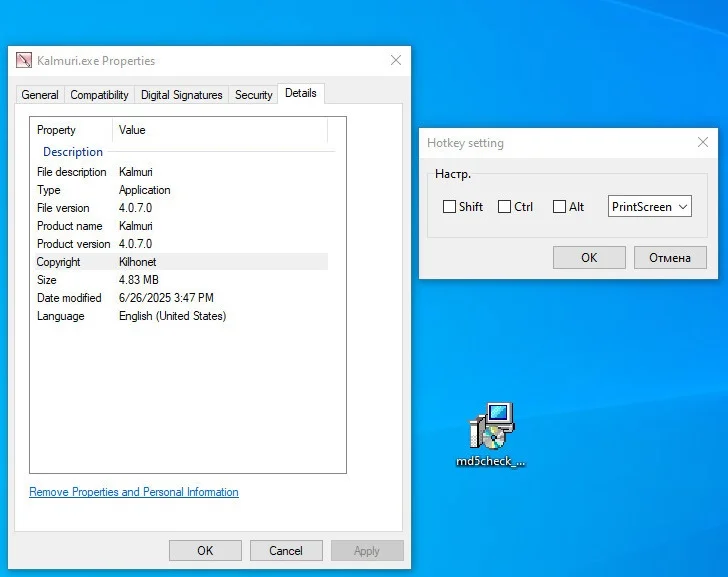
Task: Click Cancel in the Properties window
Action: click(x=286, y=551)
